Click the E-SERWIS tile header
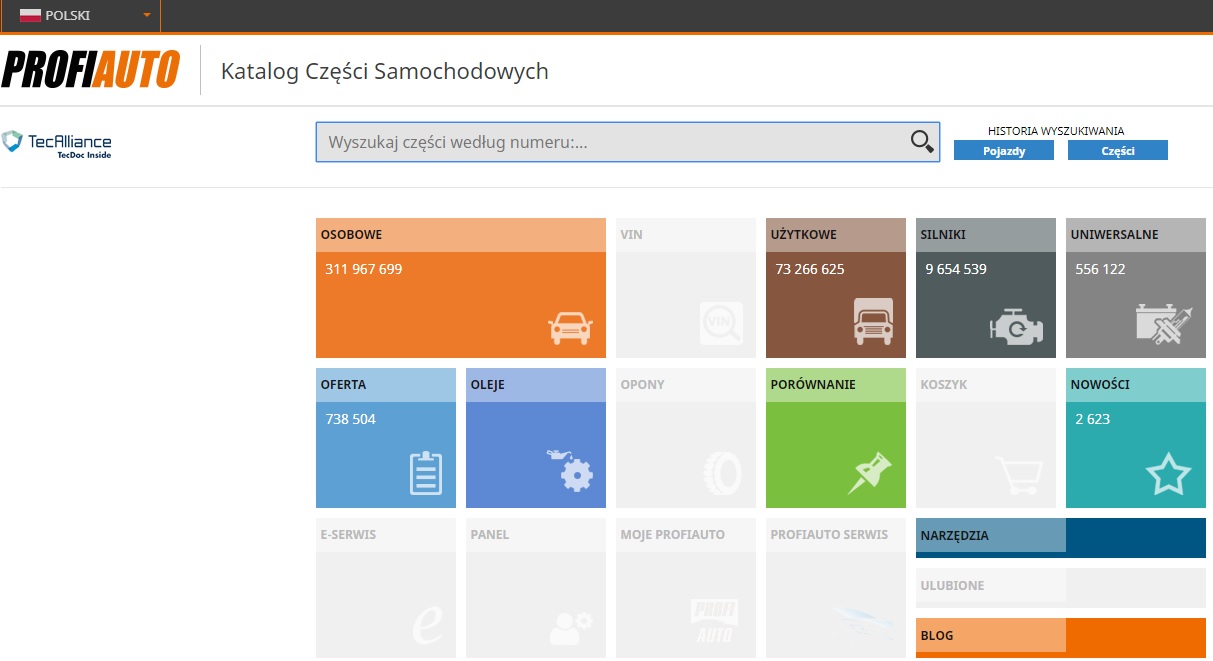Screen dimensions: 1213x661 coord(386,535)
